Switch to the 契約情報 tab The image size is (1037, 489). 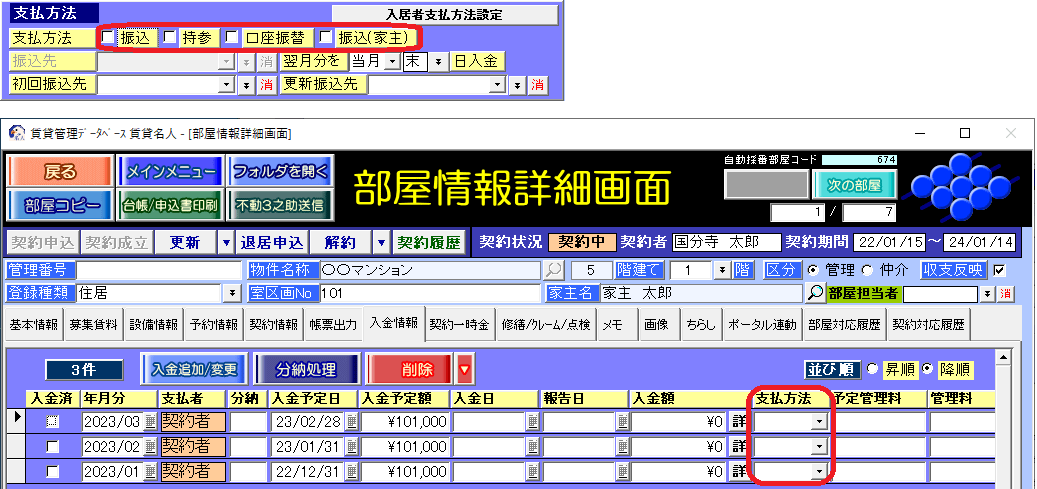click(x=273, y=325)
